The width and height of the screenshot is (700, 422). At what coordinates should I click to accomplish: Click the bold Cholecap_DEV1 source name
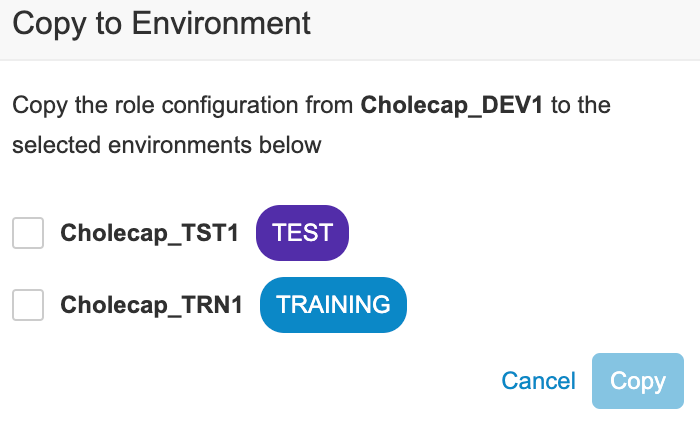coord(451,105)
